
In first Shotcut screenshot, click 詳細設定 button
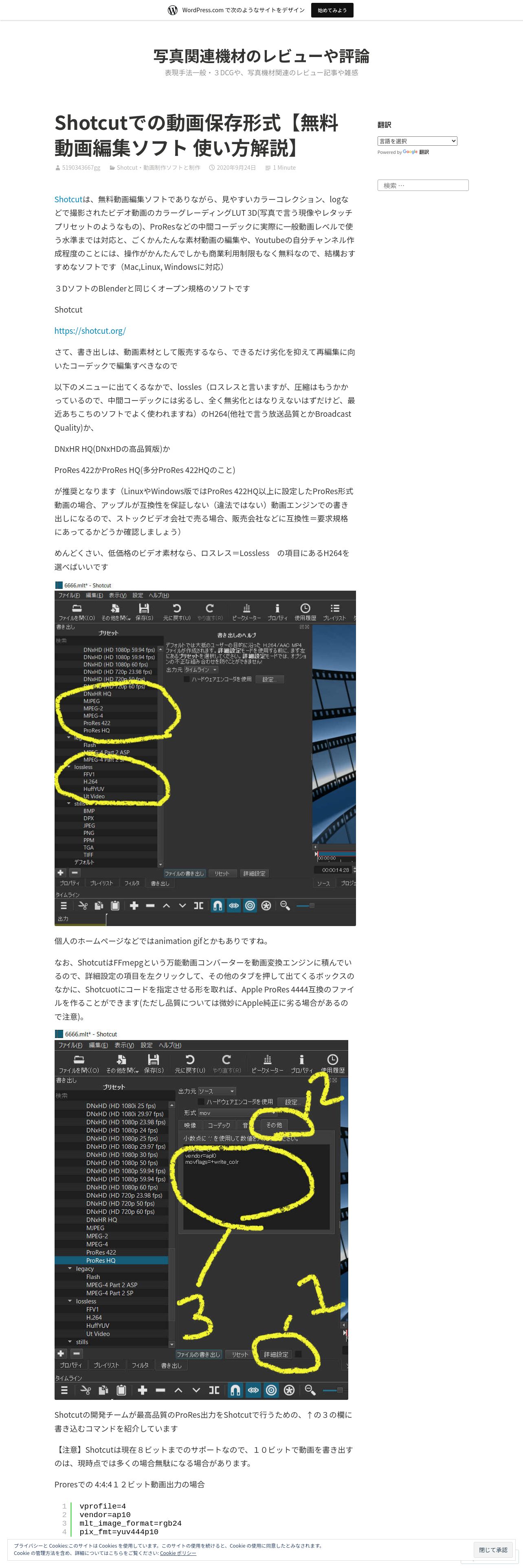tap(255, 874)
